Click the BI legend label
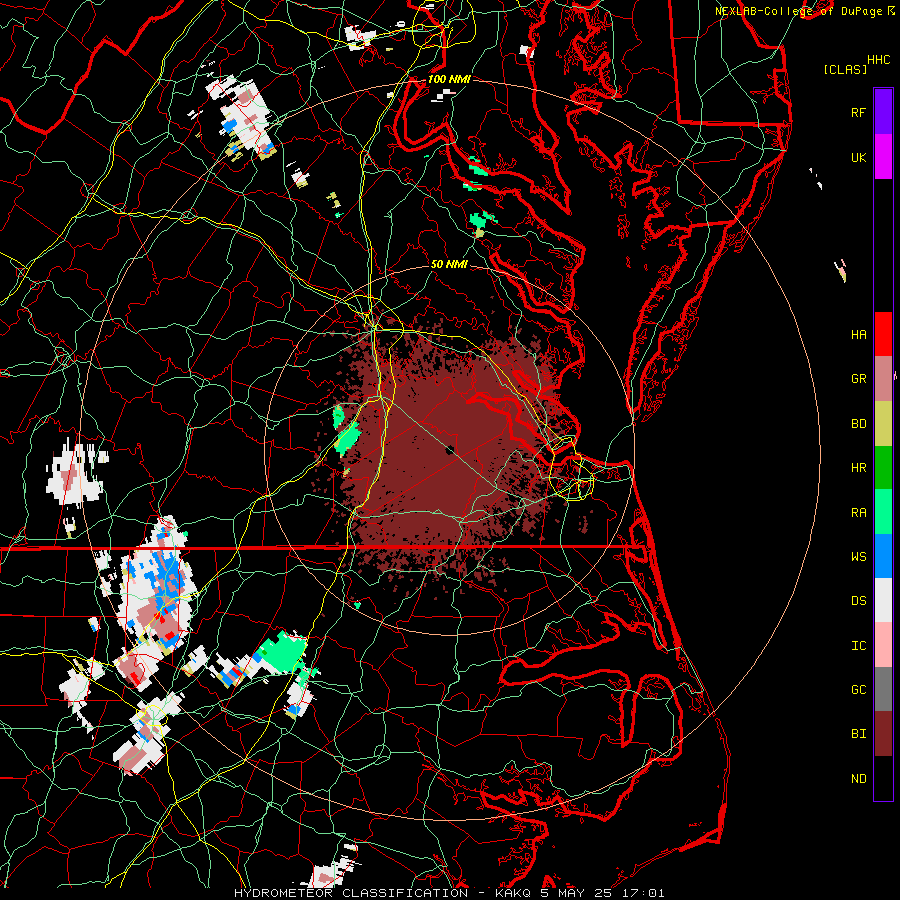Screen dimensions: 900x900 [x=858, y=734]
